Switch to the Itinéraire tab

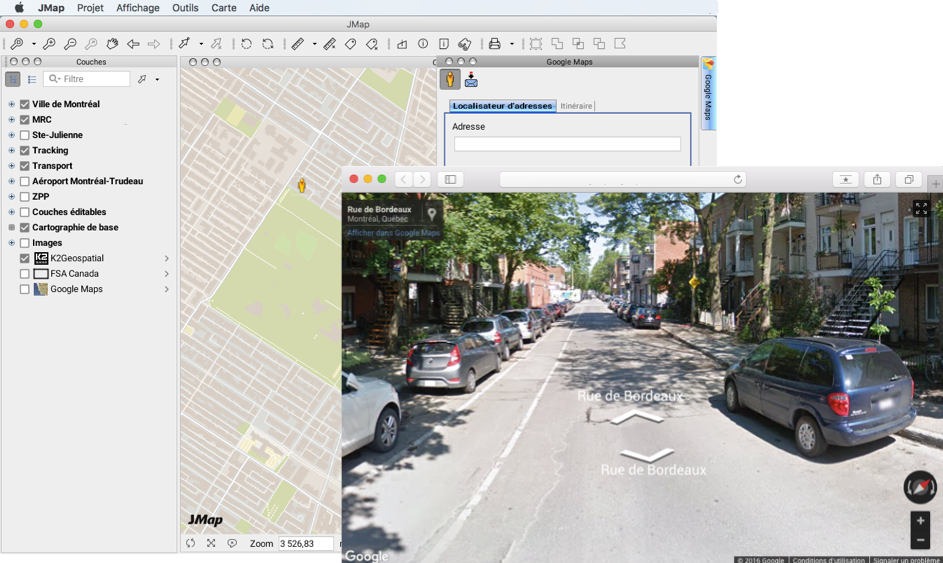coord(576,106)
